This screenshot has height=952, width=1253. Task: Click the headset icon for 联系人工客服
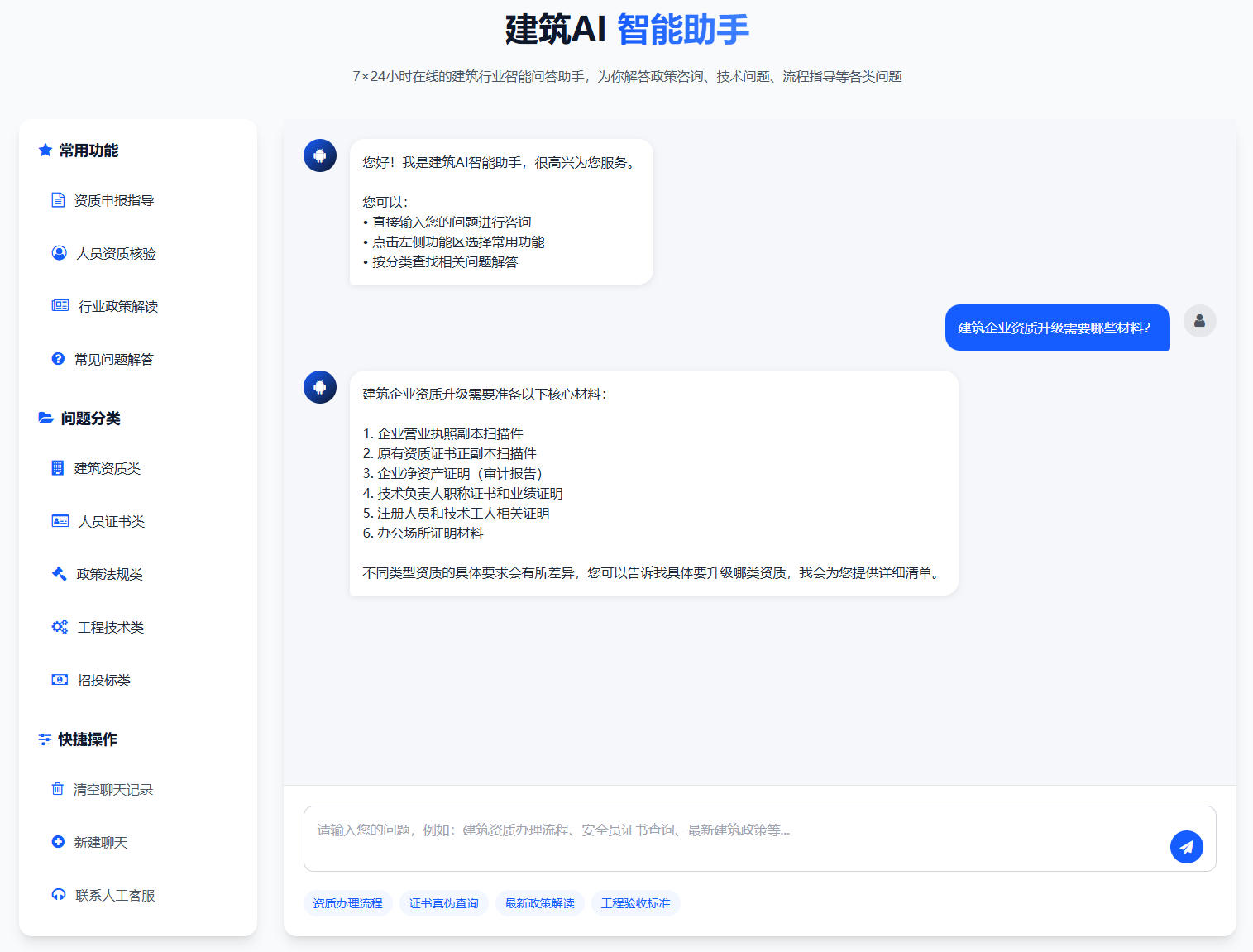pos(58,895)
